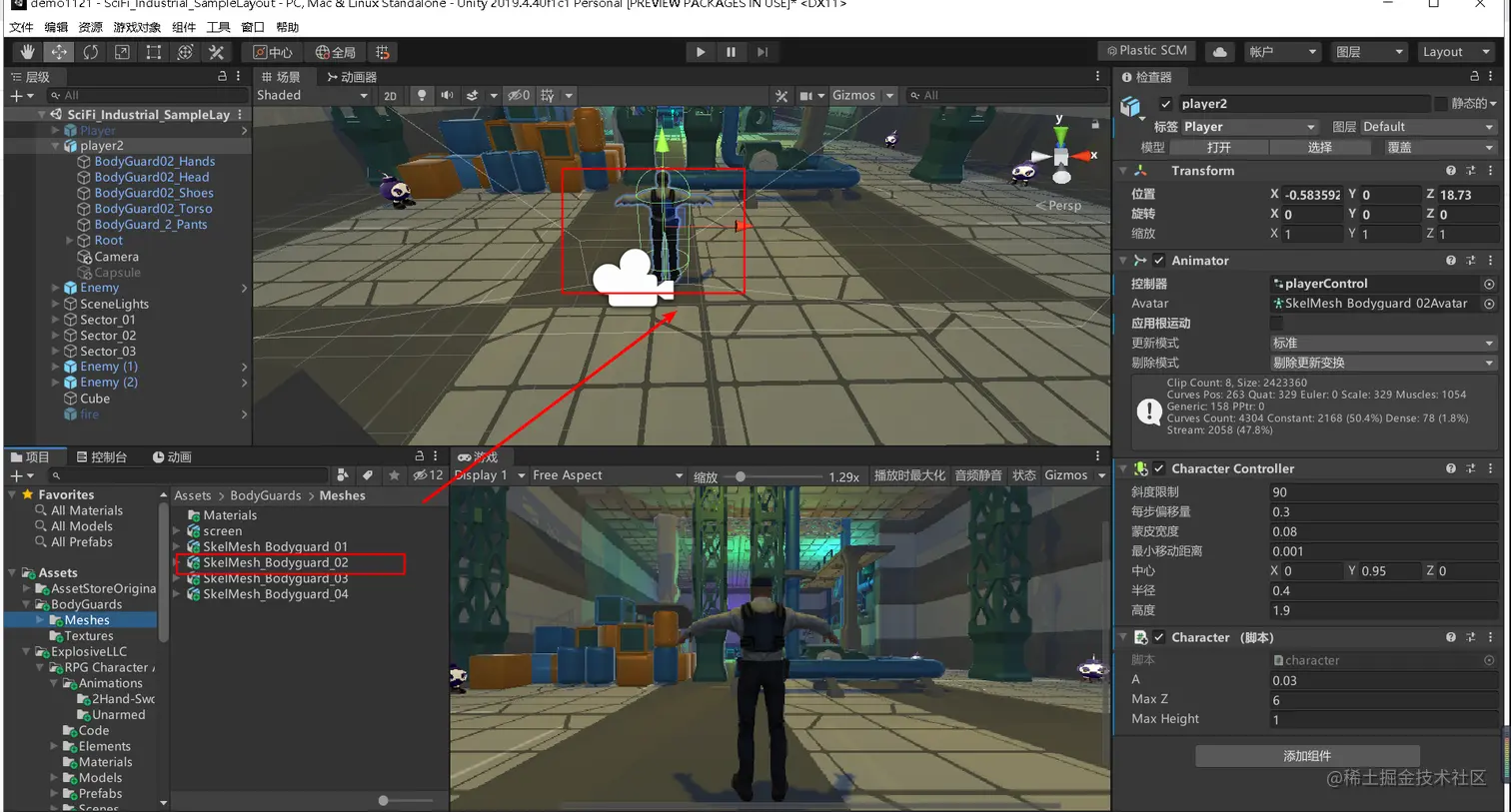Switch to the 动画 (Animation) tab
This screenshot has height=812, width=1511.
(x=172, y=456)
